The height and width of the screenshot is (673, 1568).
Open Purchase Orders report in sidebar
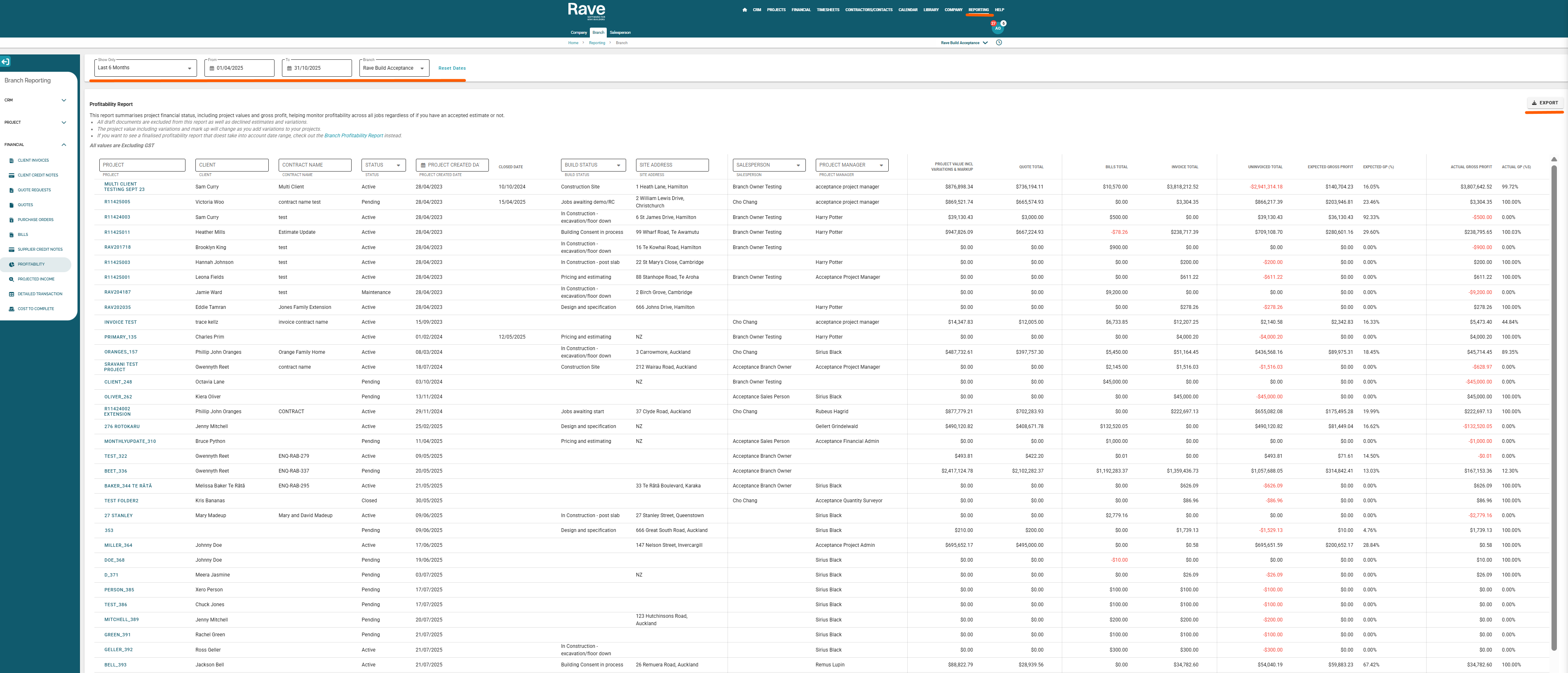(x=35, y=220)
